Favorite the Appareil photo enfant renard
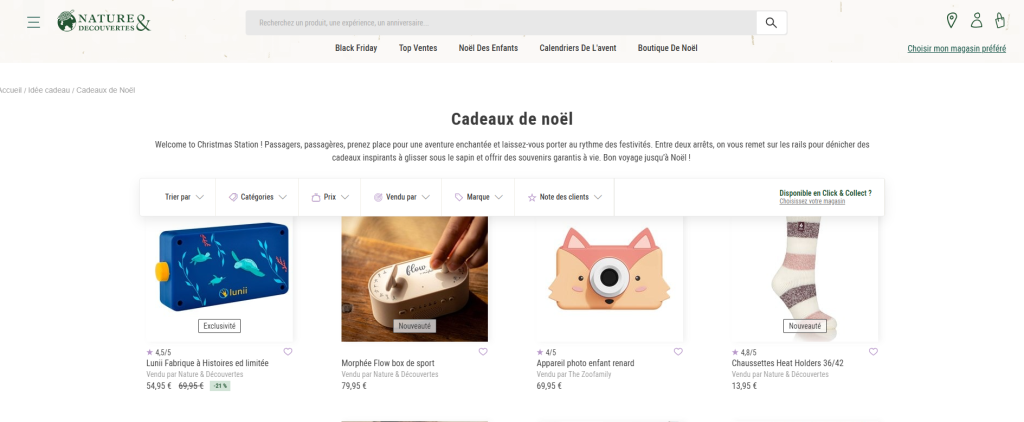Image resolution: width=1024 pixels, height=422 pixels. tap(678, 351)
